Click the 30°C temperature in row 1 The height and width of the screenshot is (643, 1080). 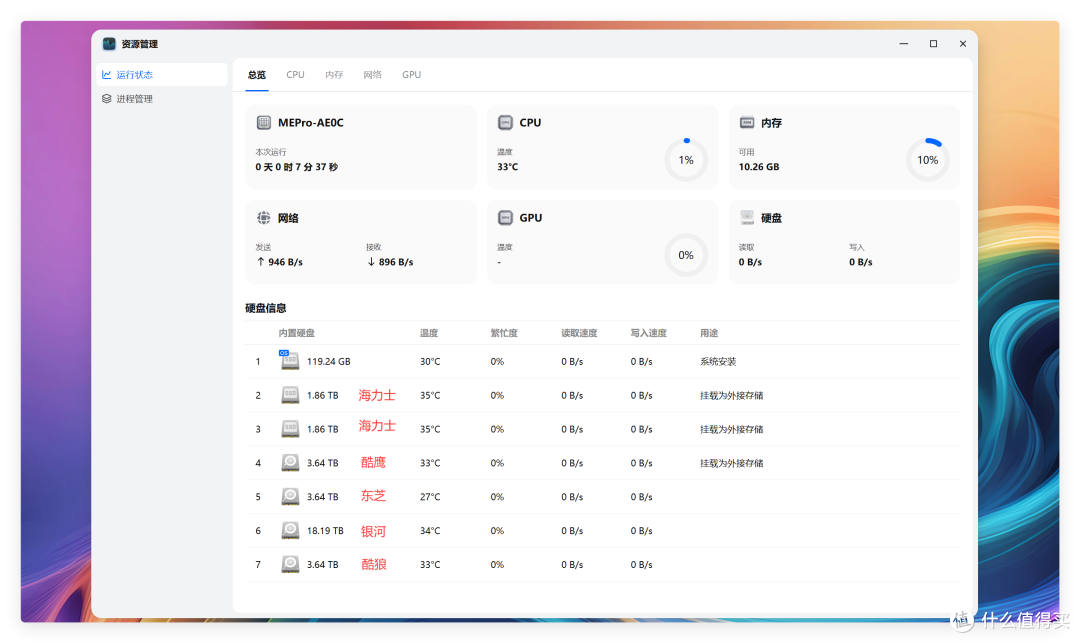pos(430,361)
